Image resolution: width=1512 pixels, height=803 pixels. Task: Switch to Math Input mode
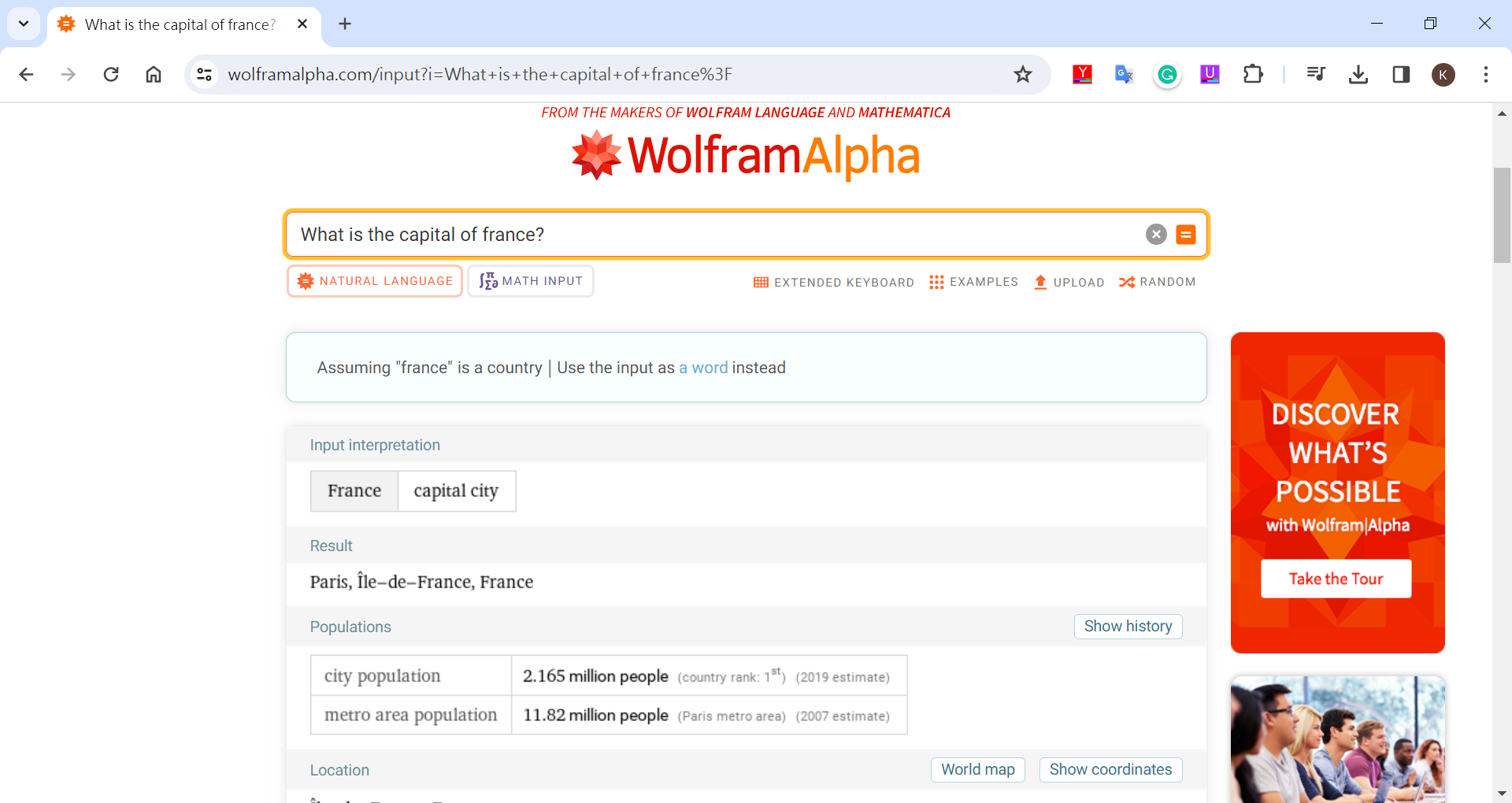coord(531,281)
